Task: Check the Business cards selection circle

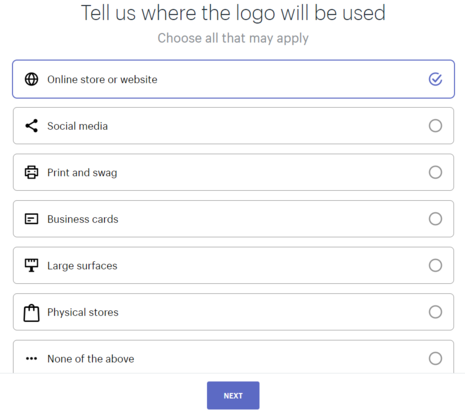Action: coord(435,219)
